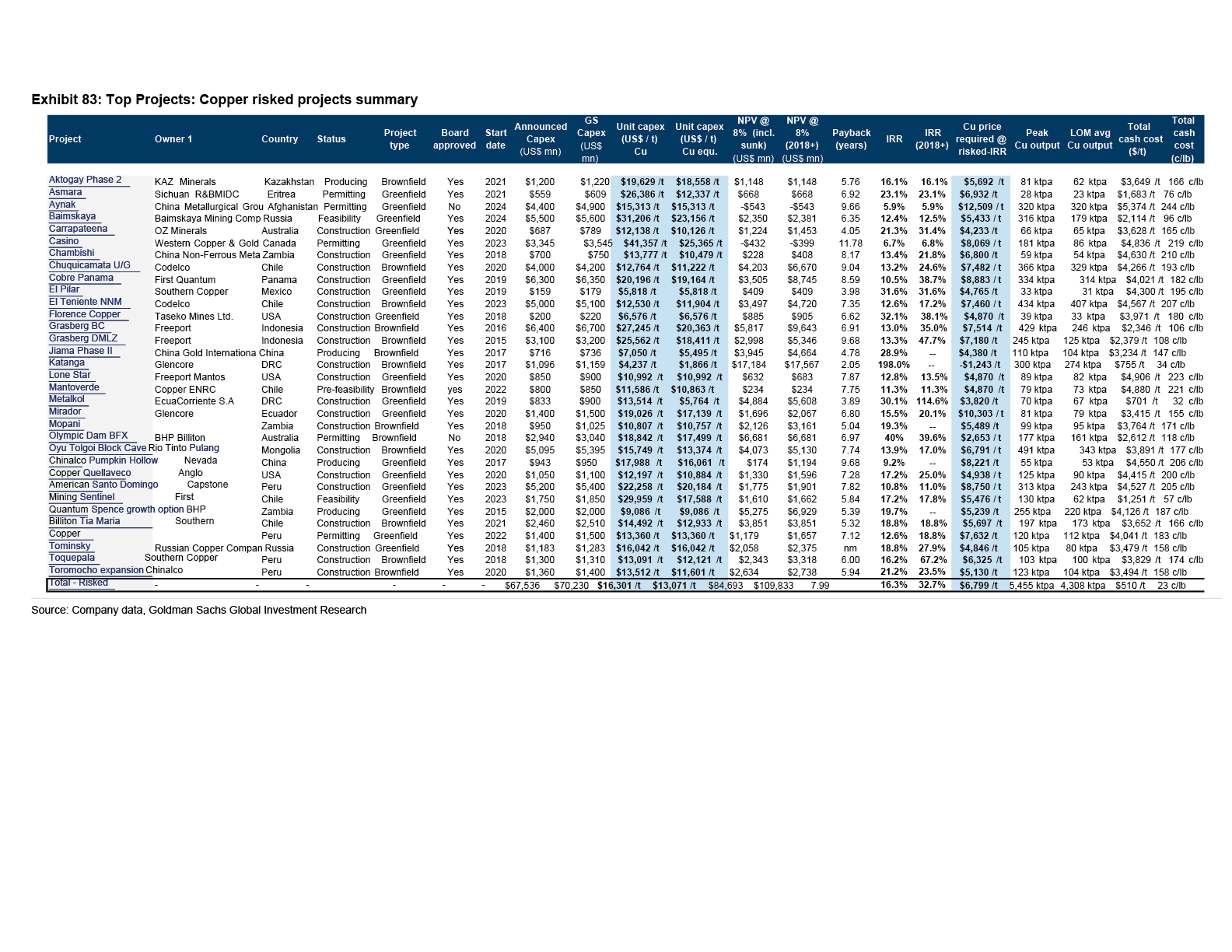Open the Toromocho expansion link
This screenshot has height=952, width=1232.
(x=96, y=570)
